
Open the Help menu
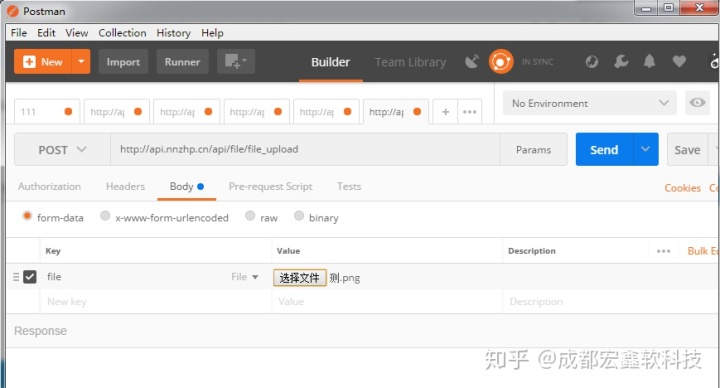tap(212, 33)
